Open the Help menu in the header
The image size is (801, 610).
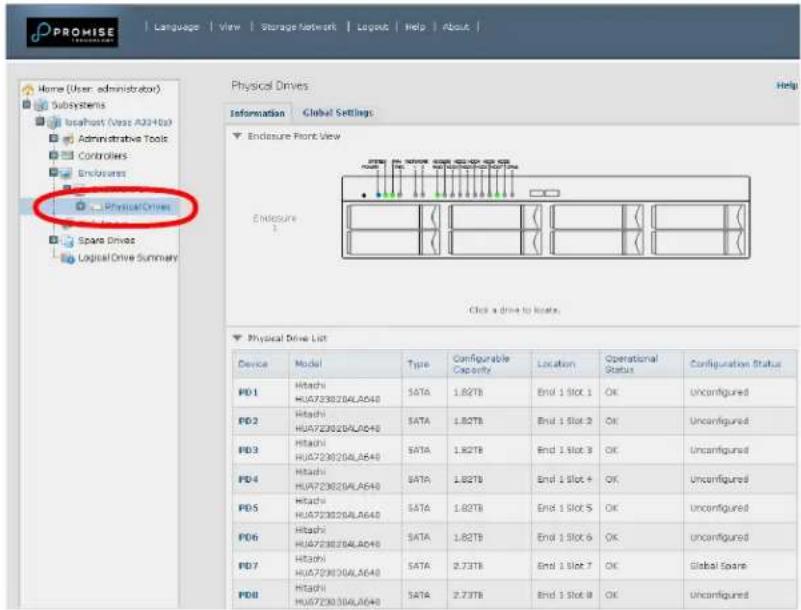[415, 27]
